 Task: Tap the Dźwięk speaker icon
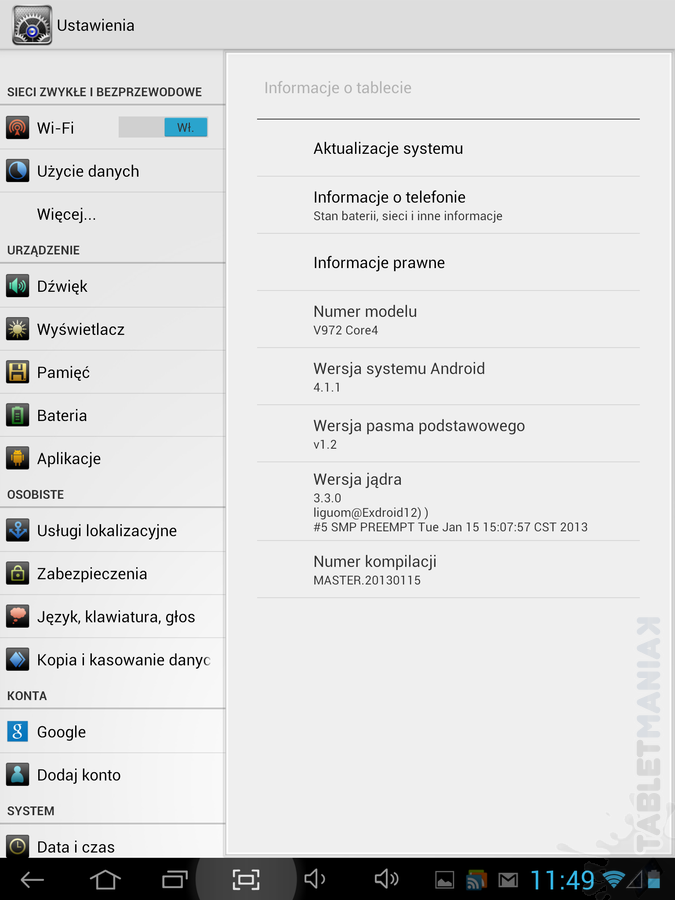tap(18, 286)
